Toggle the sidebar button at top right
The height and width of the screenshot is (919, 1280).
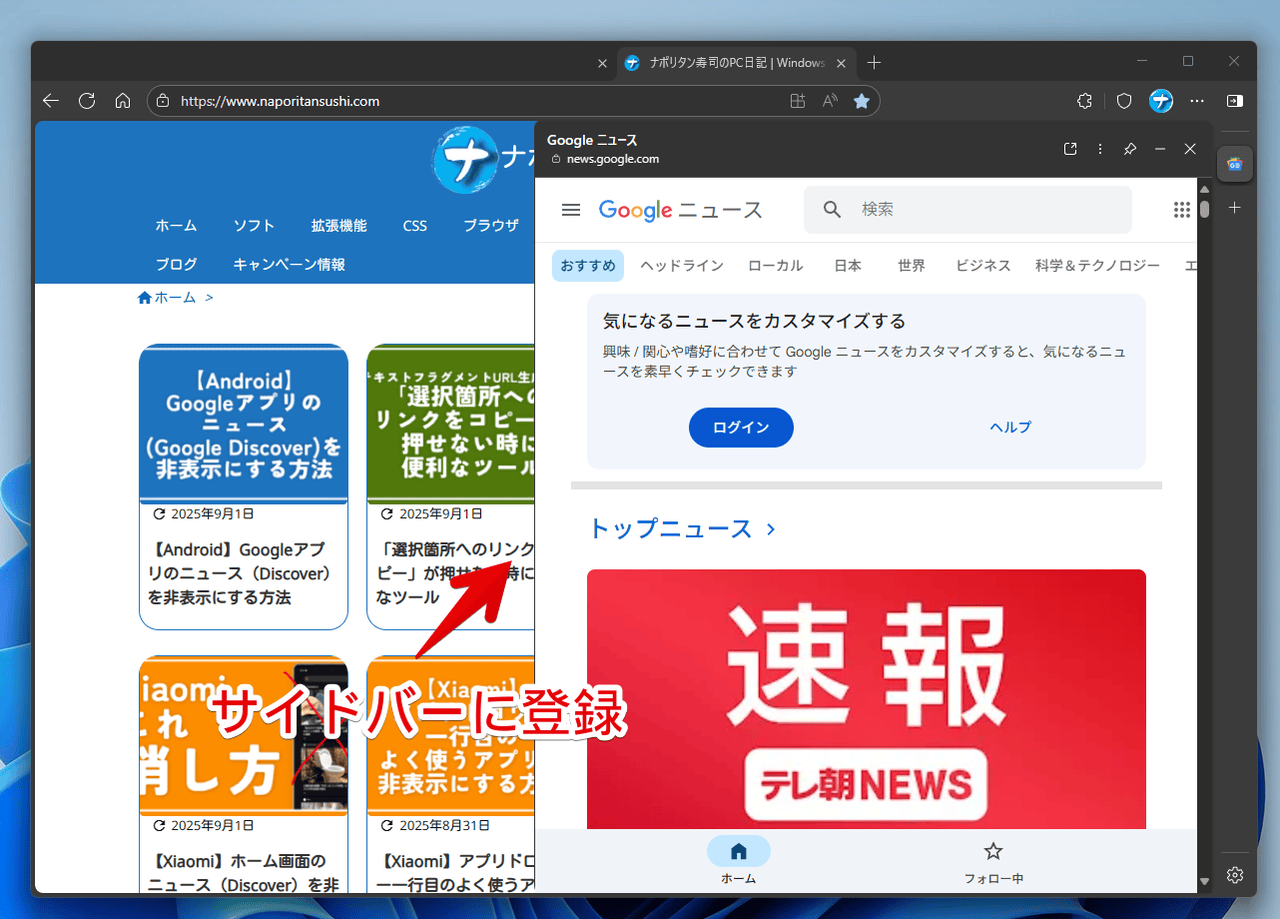1235,101
